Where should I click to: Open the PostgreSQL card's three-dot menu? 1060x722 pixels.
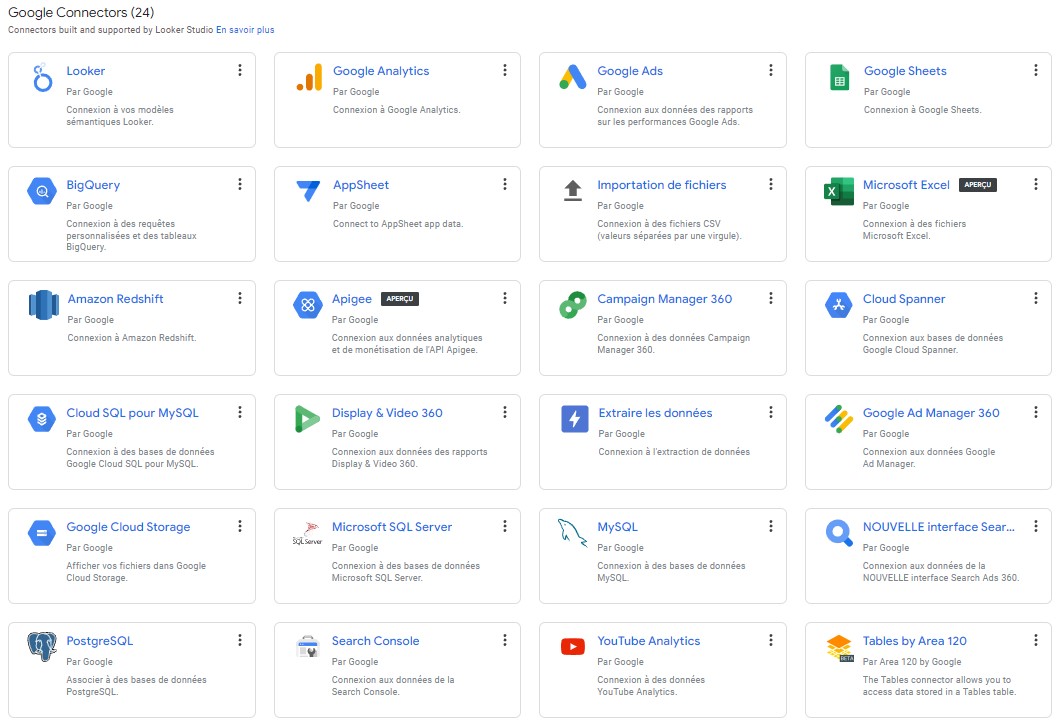(x=239, y=640)
